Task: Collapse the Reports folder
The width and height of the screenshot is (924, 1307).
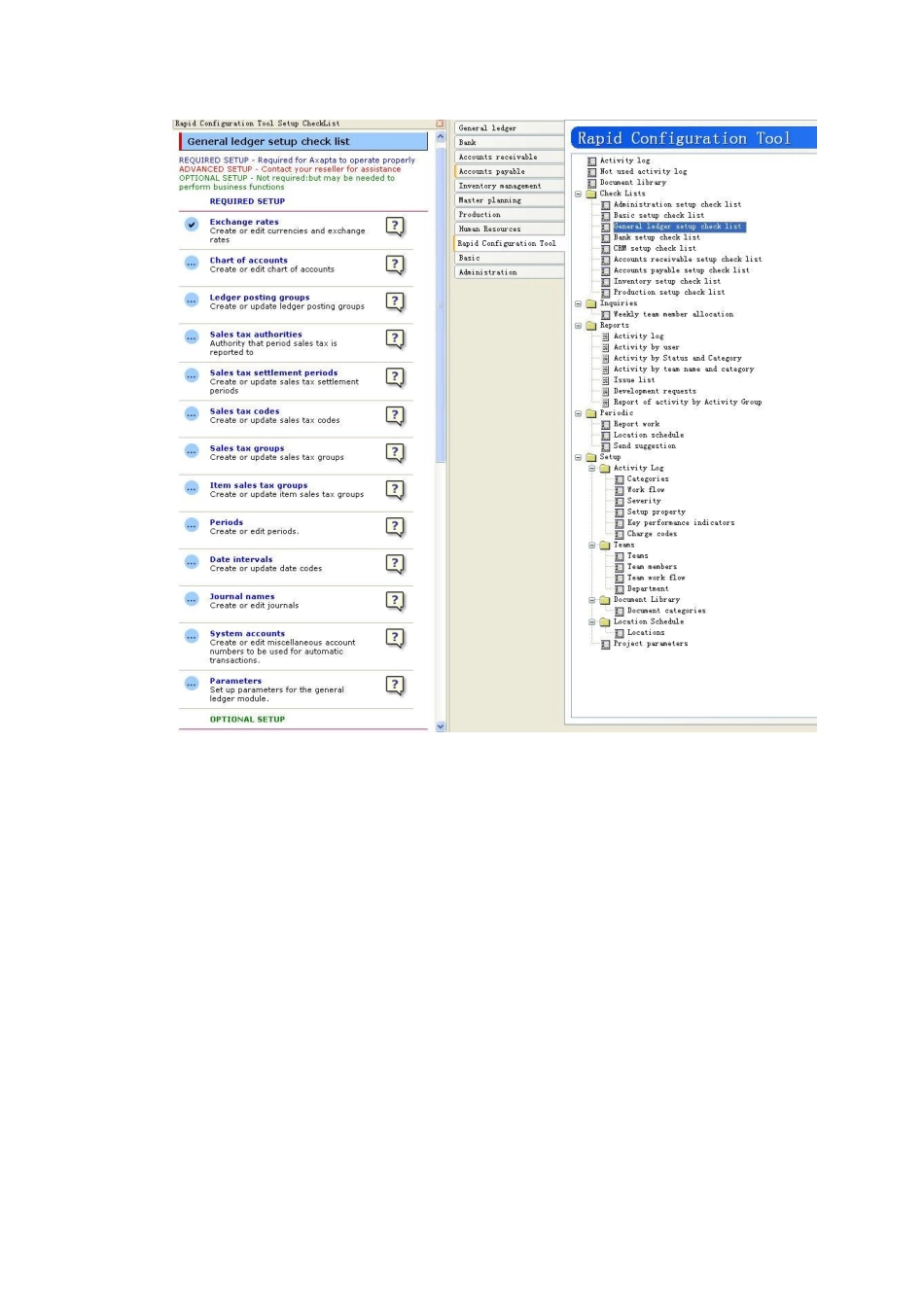Action: coord(578,326)
